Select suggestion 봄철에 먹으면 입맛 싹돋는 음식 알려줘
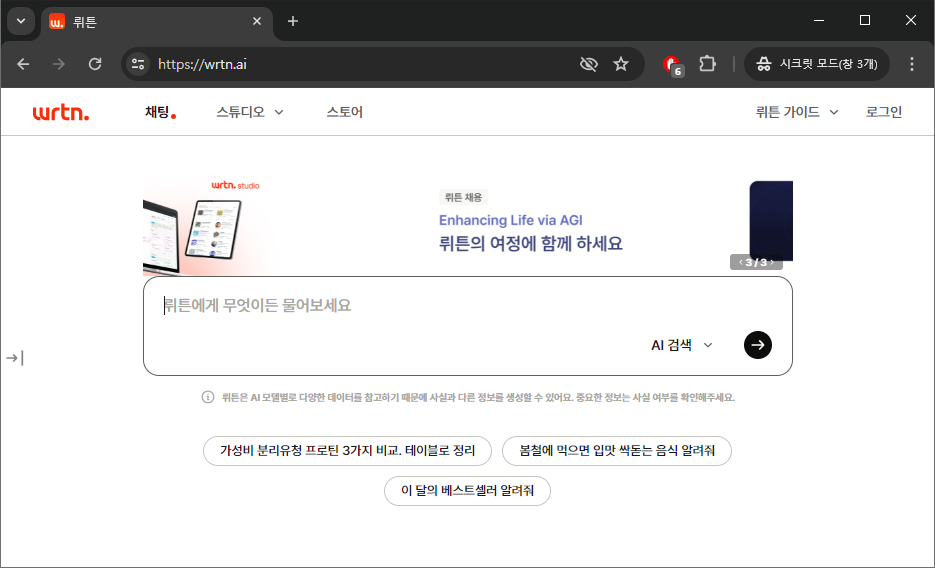Screen dimensions: 935x568 617,451
